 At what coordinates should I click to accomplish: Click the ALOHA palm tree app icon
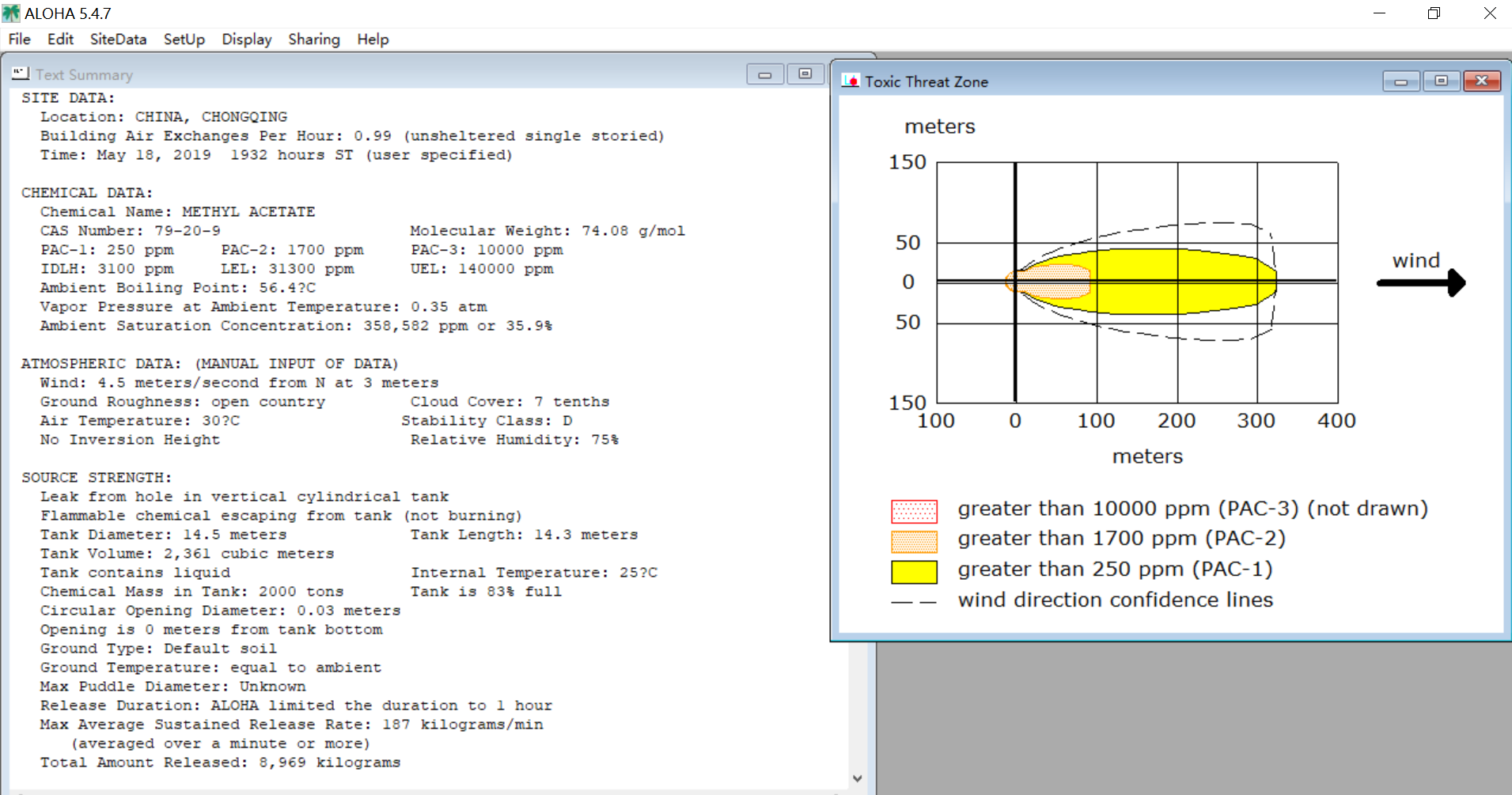point(11,13)
